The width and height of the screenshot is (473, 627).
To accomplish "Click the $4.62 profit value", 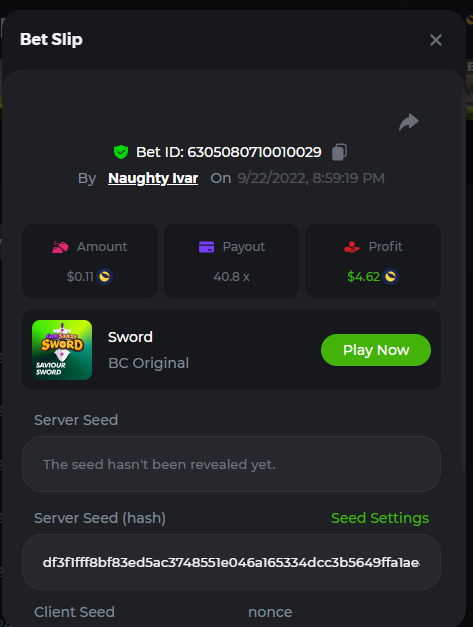I will 363,276.
